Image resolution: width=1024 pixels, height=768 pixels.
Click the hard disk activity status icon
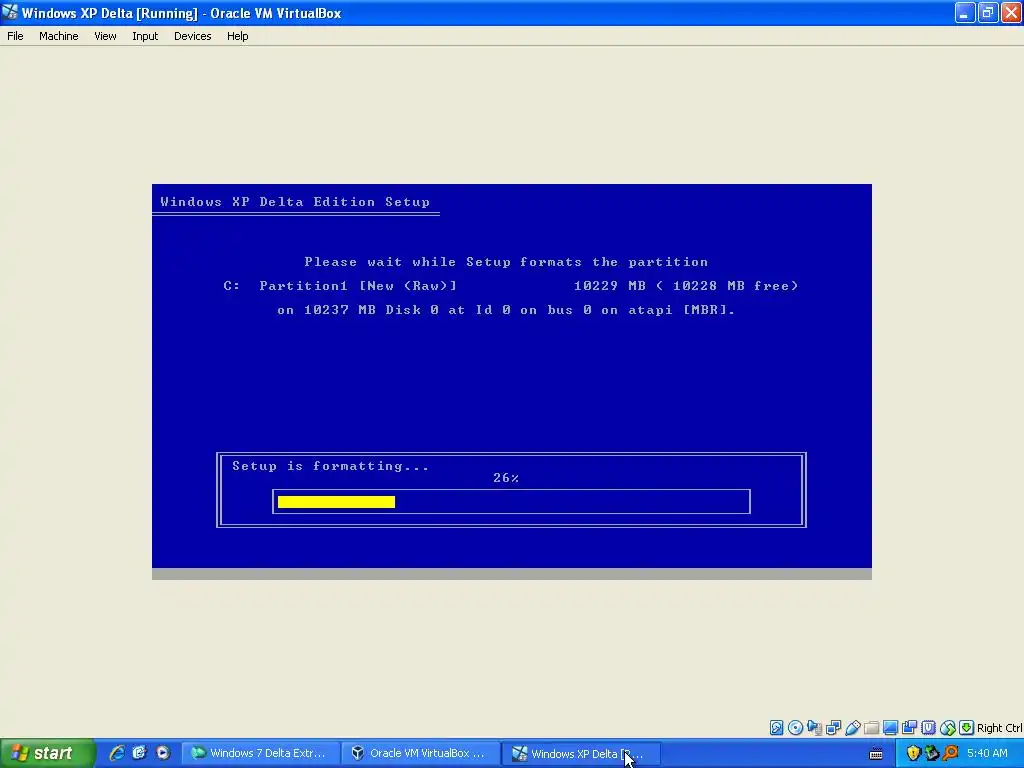776,728
